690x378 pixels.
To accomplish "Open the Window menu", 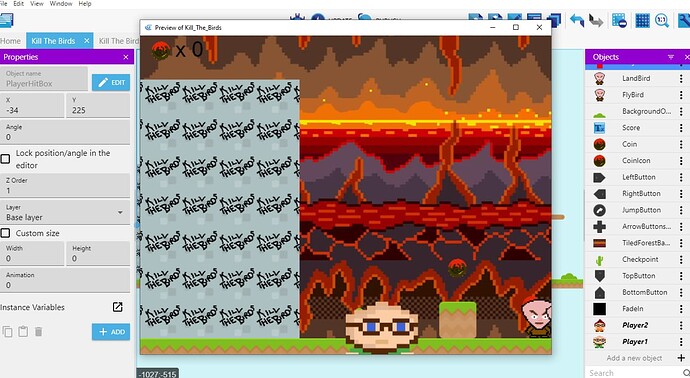I will pos(61,4).
